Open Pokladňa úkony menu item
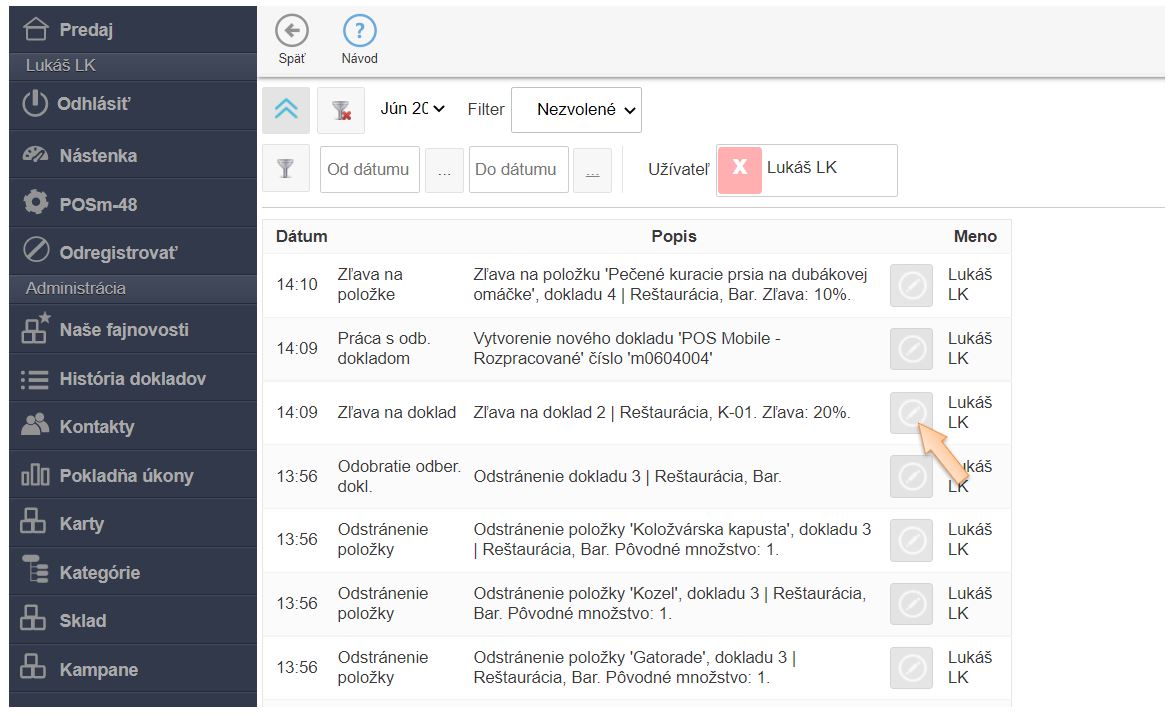Image resolution: width=1172 pixels, height=721 pixels. [x=126, y=476]
